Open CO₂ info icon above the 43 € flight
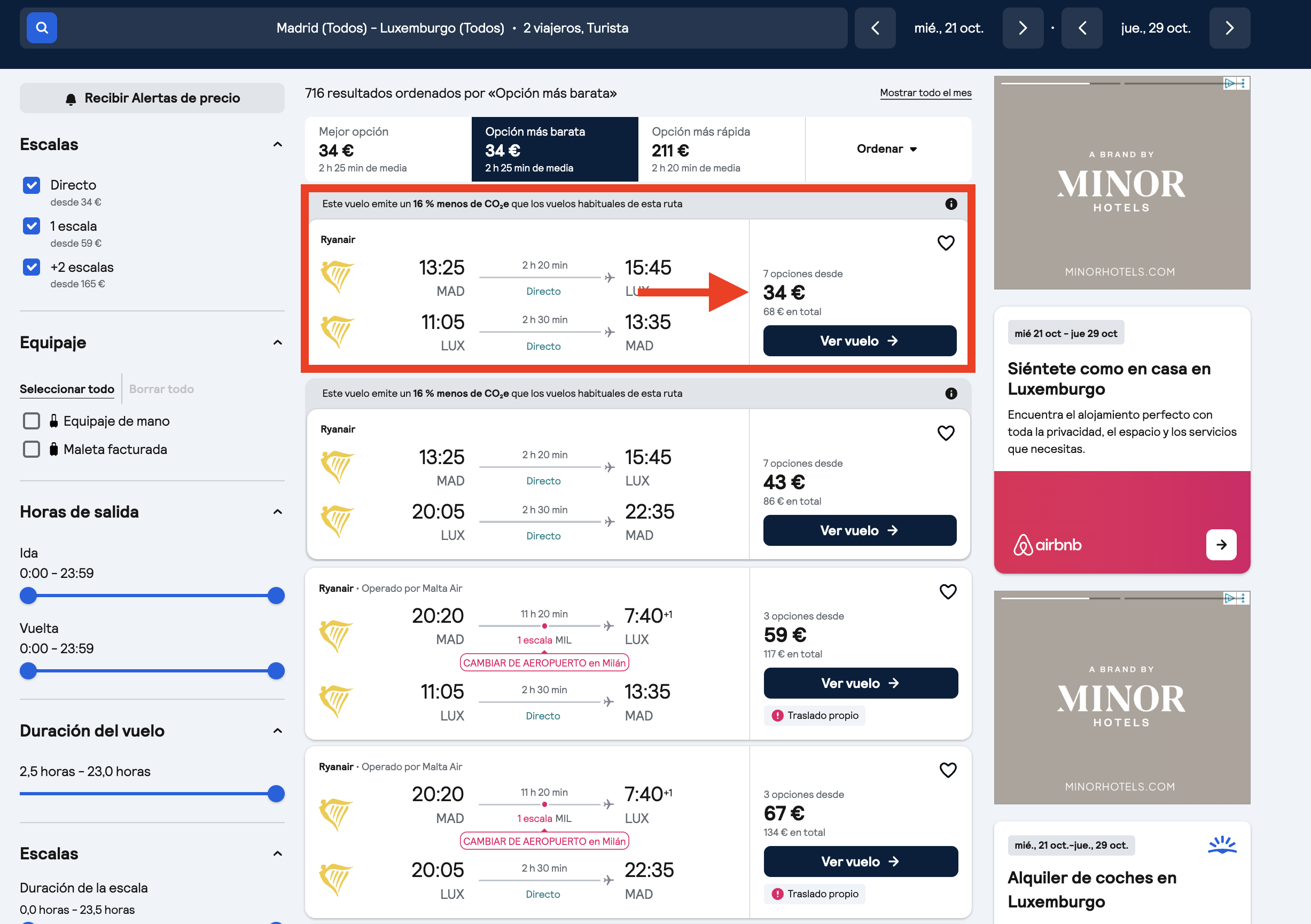 951,393
